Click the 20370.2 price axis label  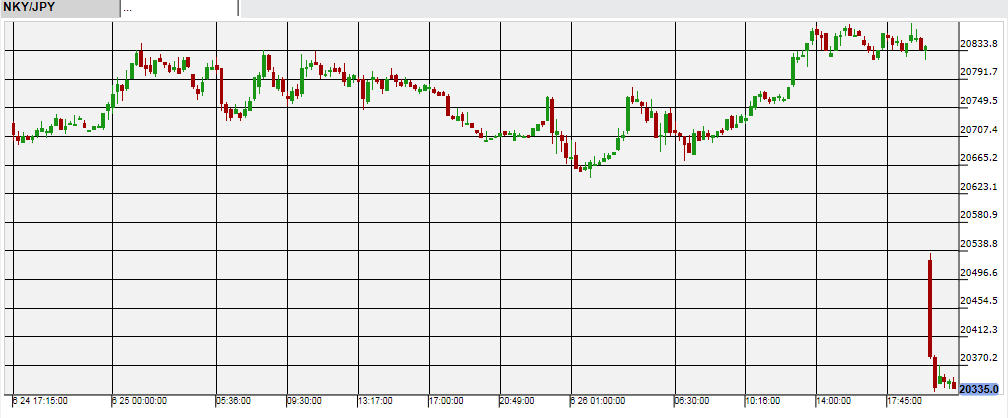[980, 358]
